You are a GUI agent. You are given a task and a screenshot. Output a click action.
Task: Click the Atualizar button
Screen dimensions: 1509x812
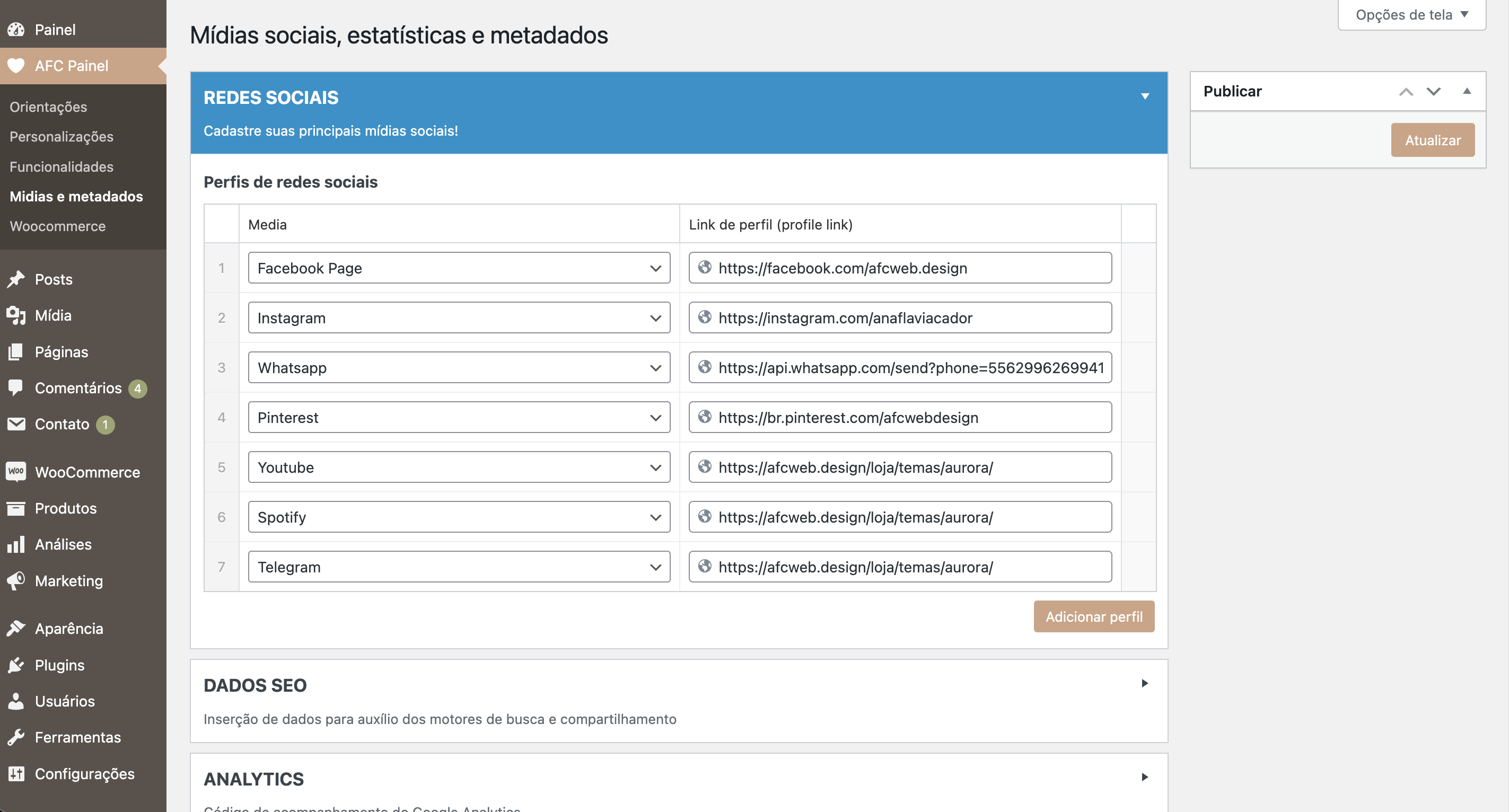click(1432, 140)
